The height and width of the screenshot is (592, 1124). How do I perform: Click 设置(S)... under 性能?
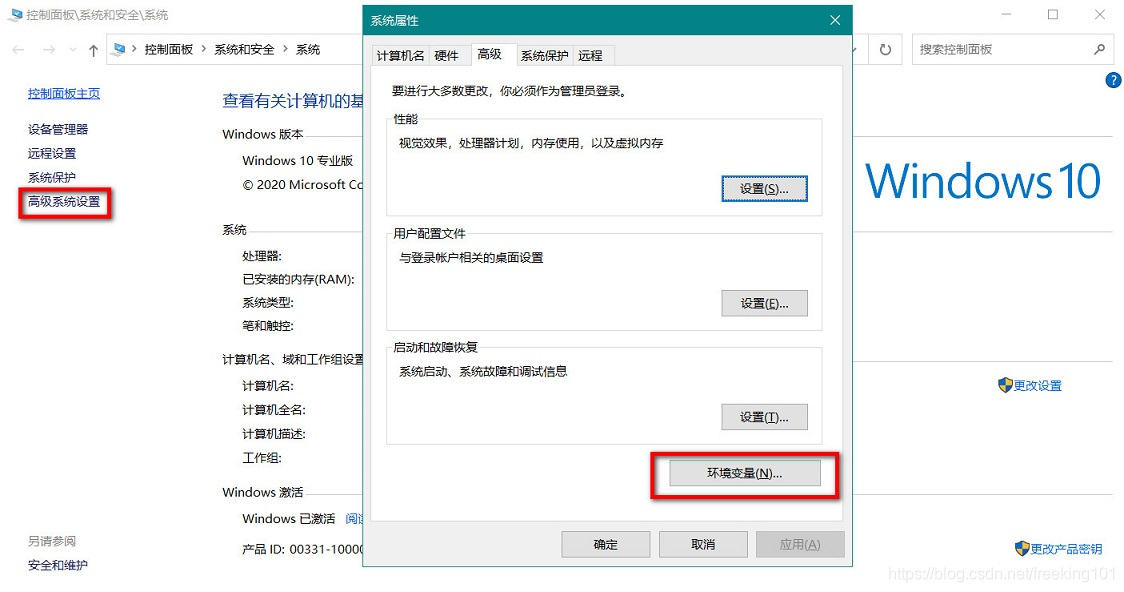764,188
